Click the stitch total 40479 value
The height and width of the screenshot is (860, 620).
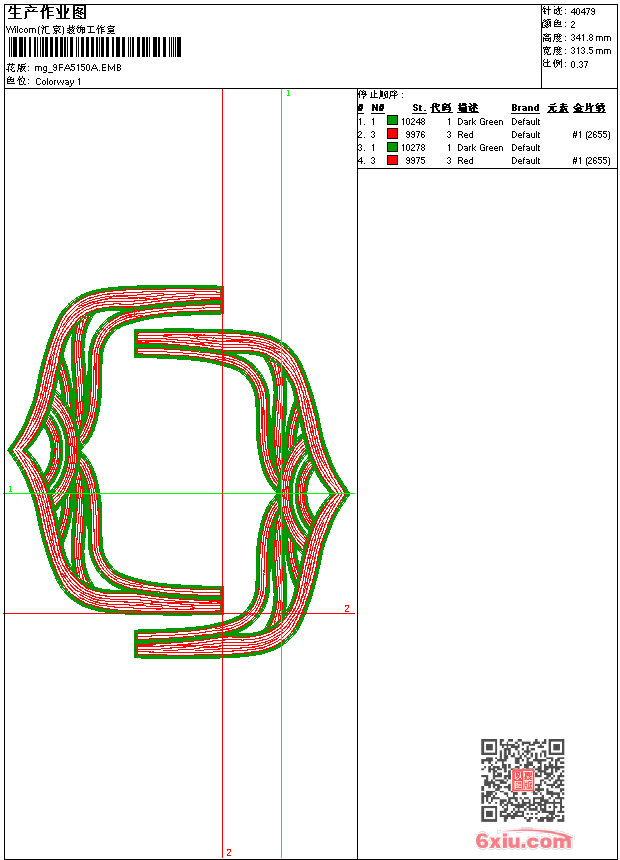pyautogui.click(x=583, y=11)
